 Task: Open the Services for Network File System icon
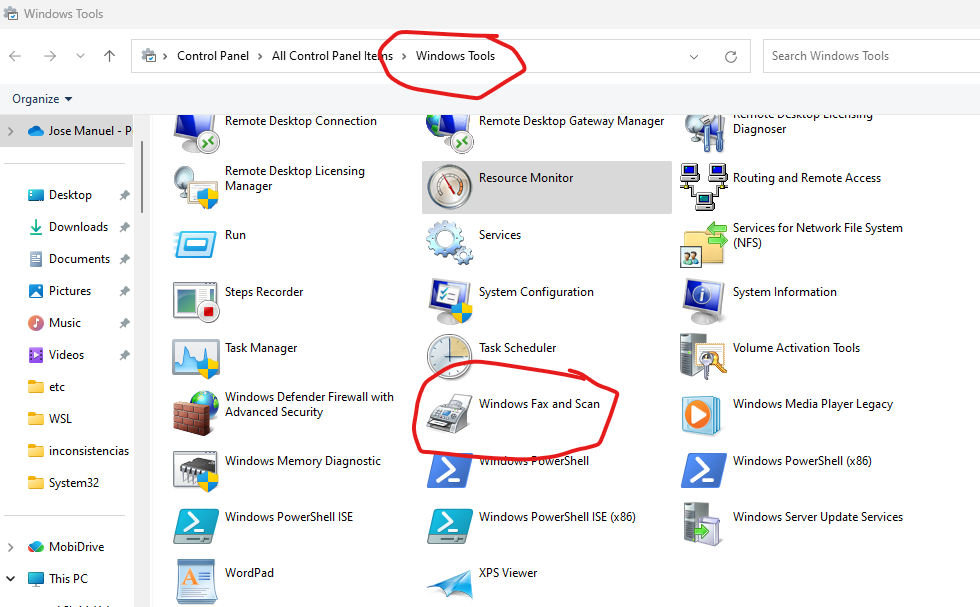[704, 244]
